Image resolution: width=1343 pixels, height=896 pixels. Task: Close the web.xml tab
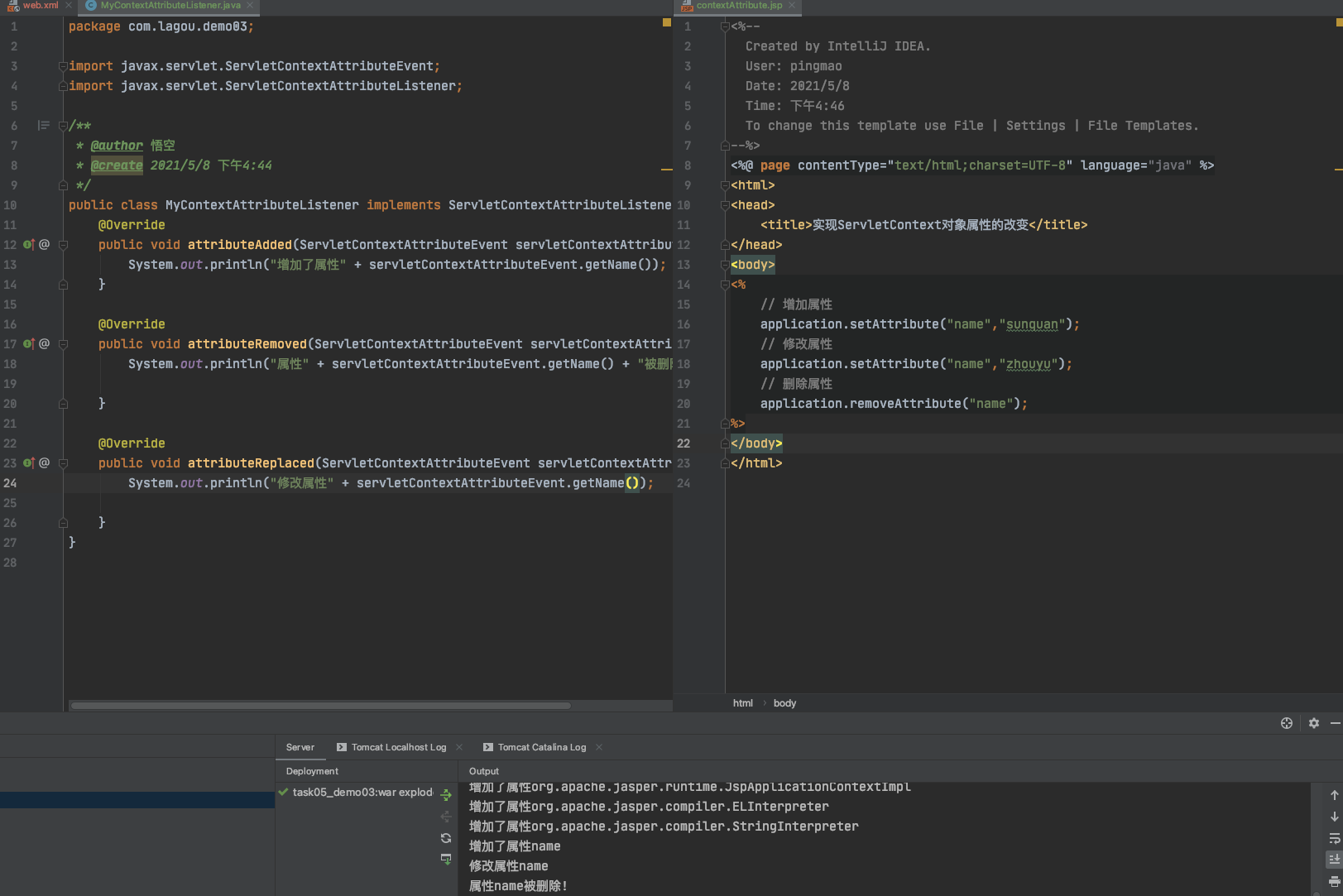[x=69, y=6]
